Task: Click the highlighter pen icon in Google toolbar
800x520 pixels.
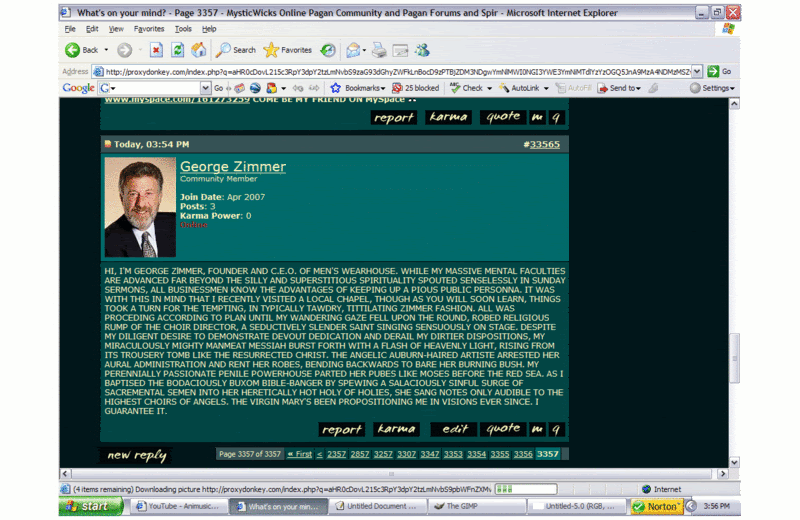Action: (653, 88)
